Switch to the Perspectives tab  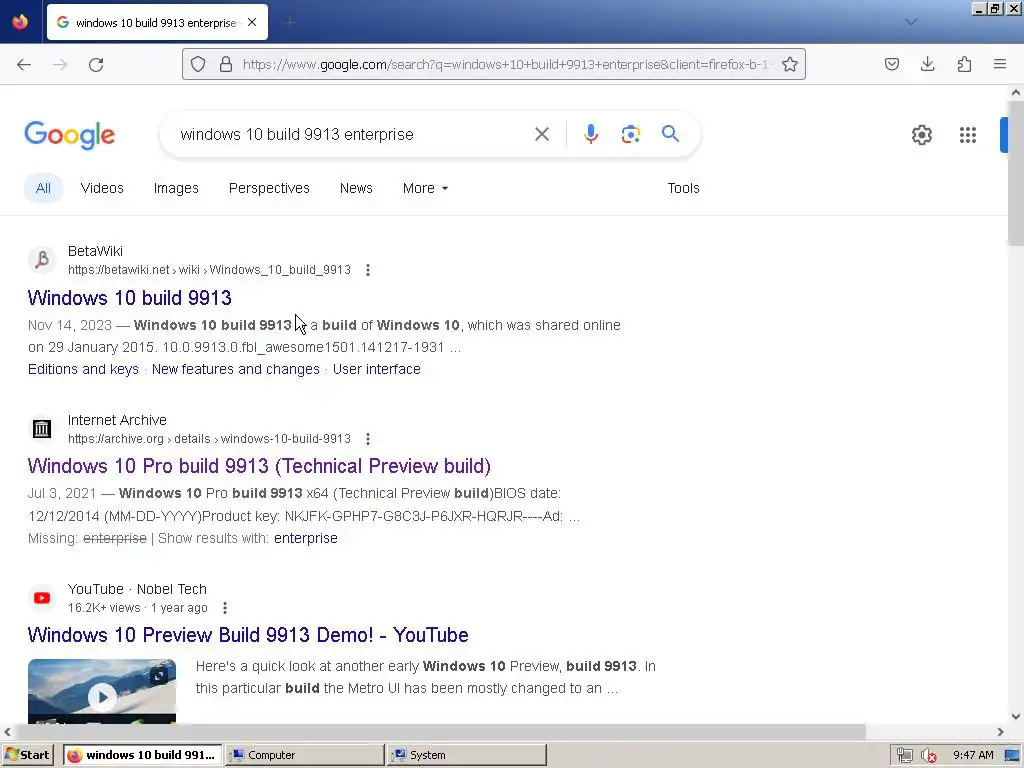[x=269, y=188]
